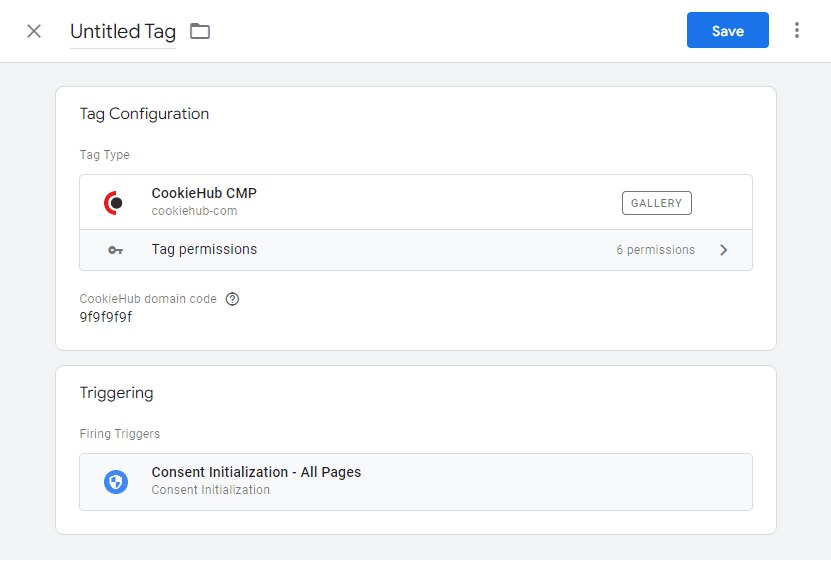Click the CookieHub CMP logo icon
Image resolution: width=831 pixels, height=585 pixels.
[115, 202]
